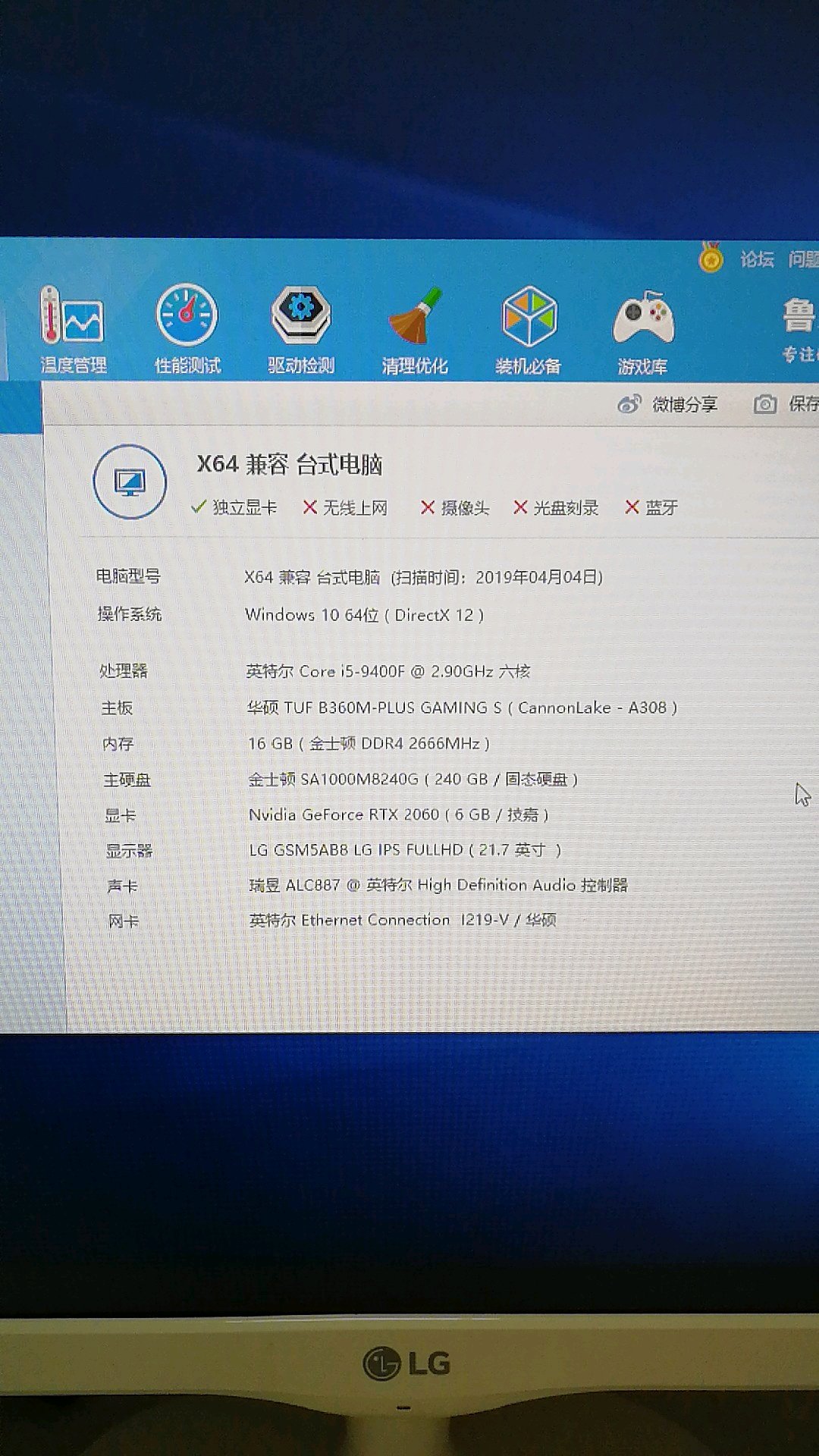
Task: Click the Core i5-9400F processor value
Action: tap(388, 671)
